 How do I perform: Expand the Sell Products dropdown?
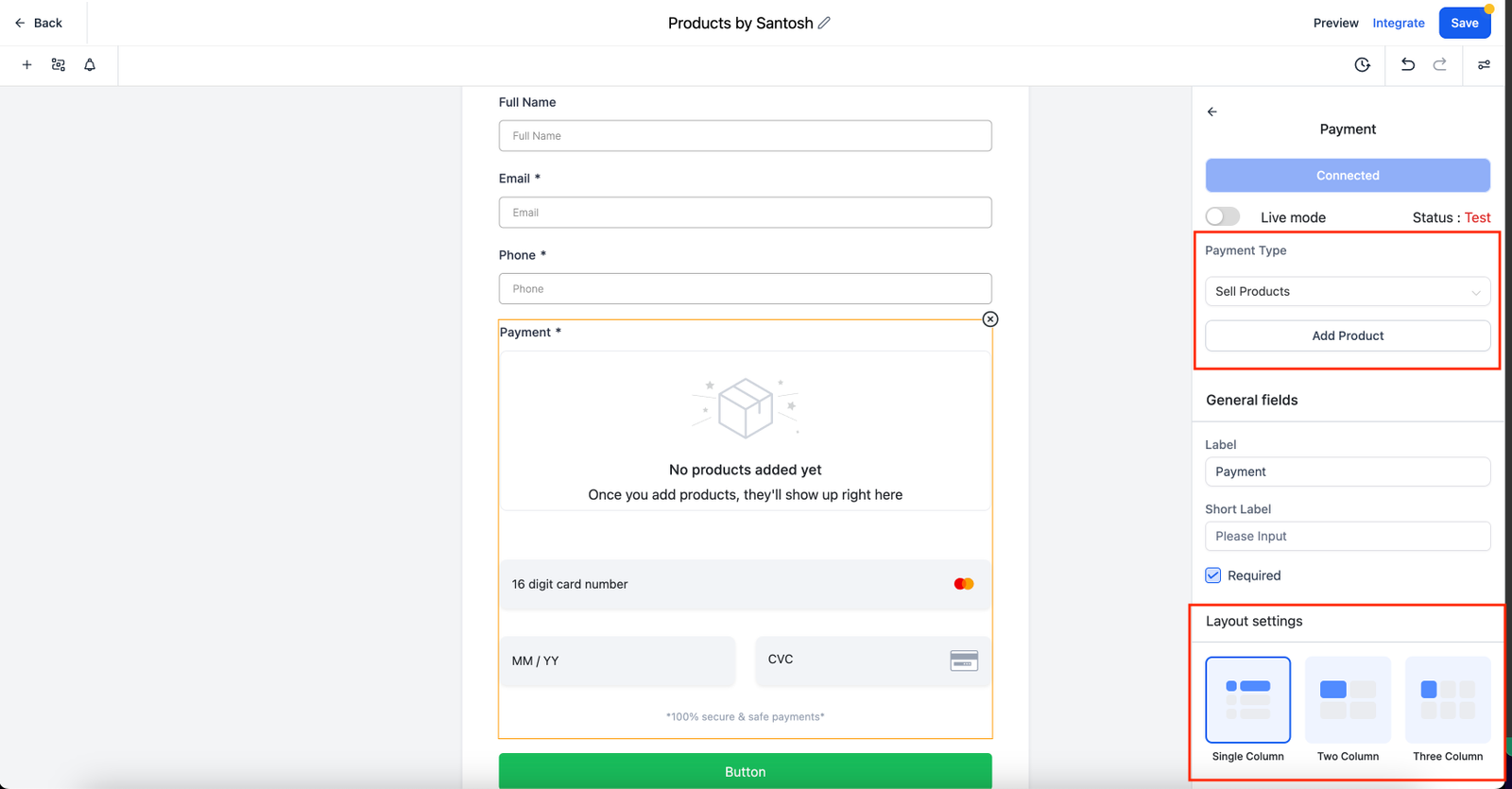[1348, 291]
